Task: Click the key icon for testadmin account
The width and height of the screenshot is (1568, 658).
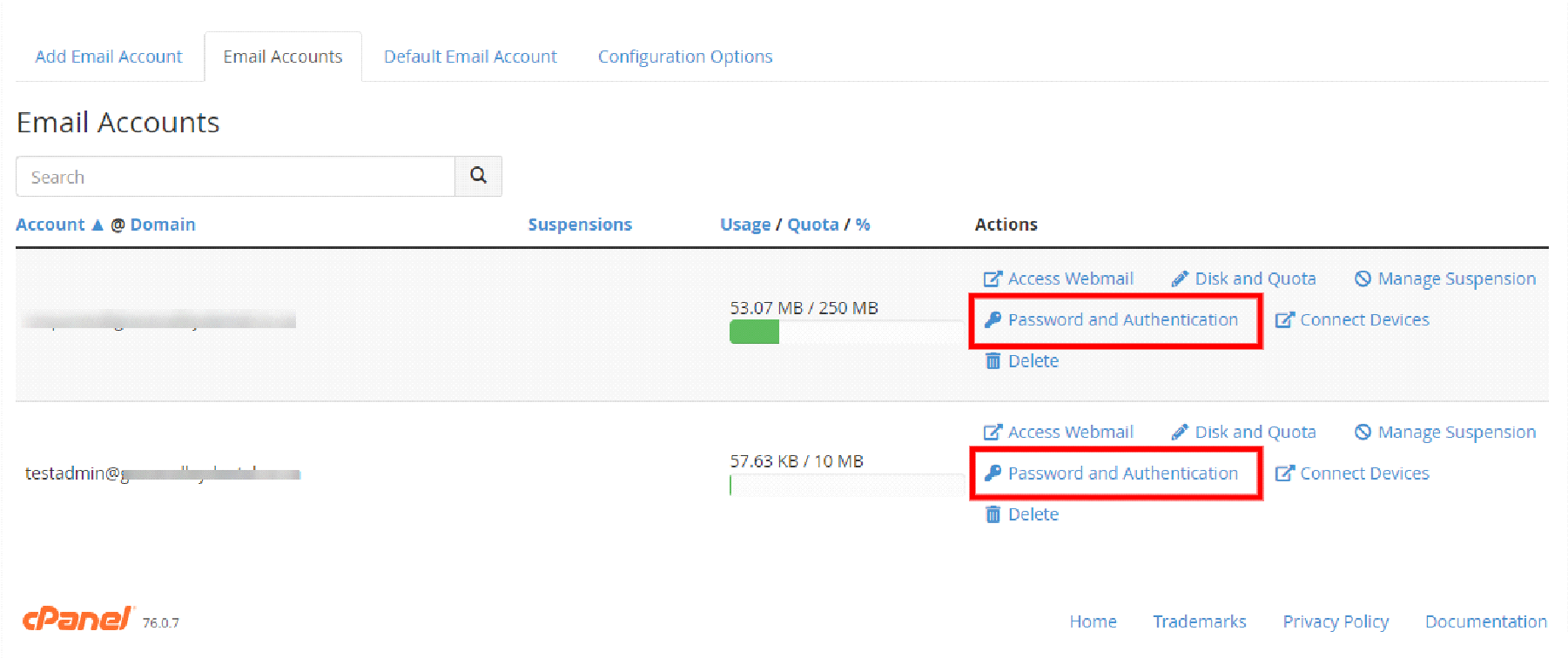Action: 993,473
